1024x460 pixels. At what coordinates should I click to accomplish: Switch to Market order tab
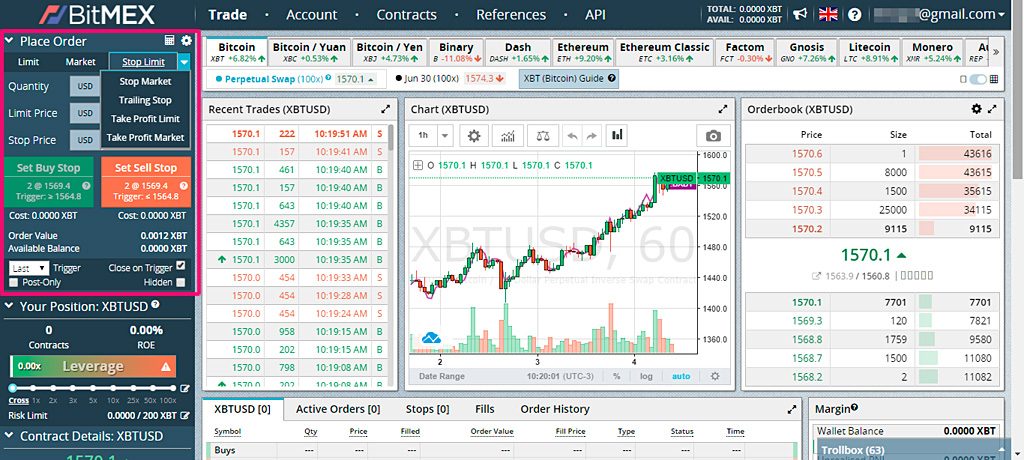[80, 62]
